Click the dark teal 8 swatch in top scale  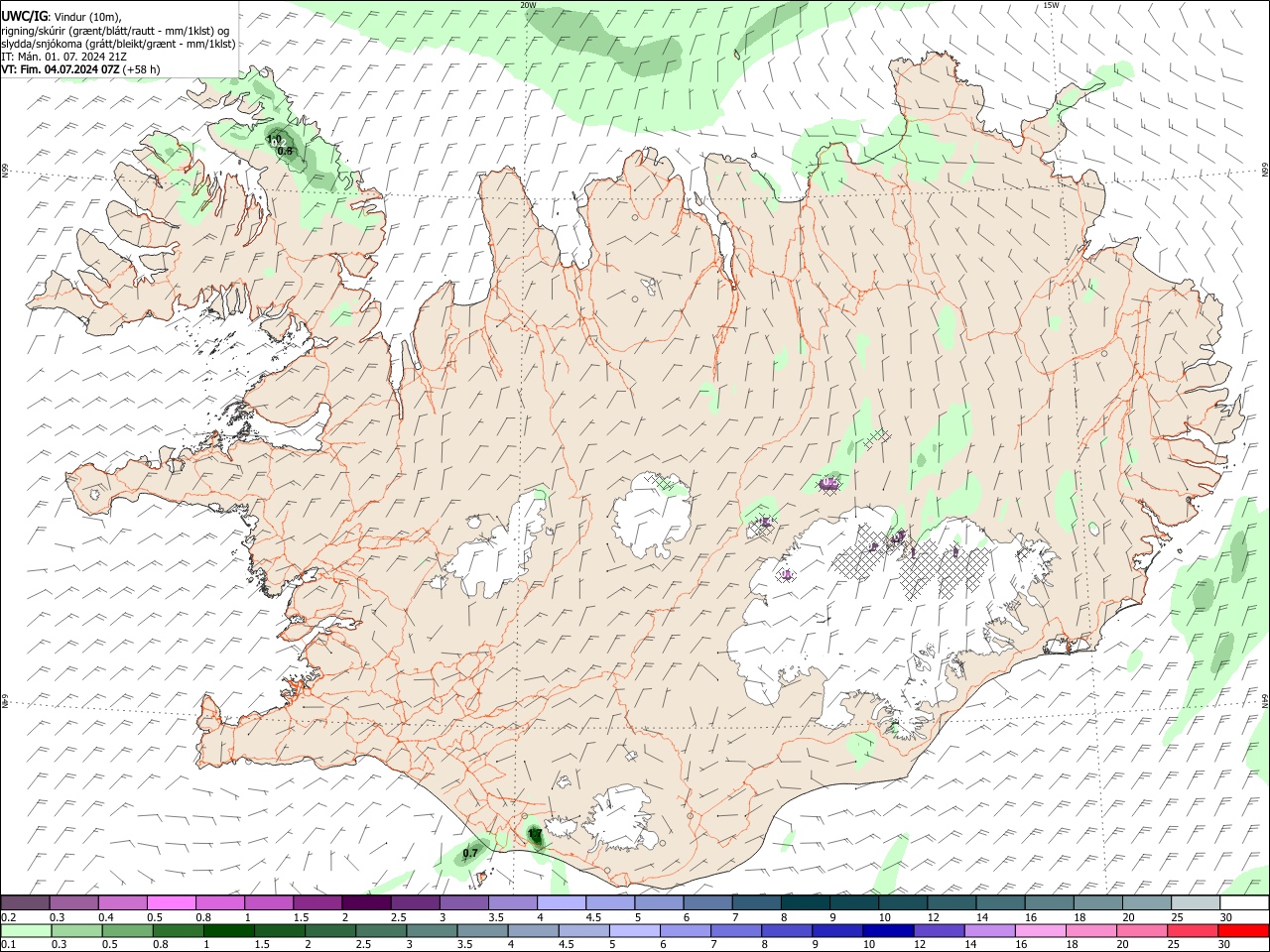pyautogui.click(x=805, y=903)
